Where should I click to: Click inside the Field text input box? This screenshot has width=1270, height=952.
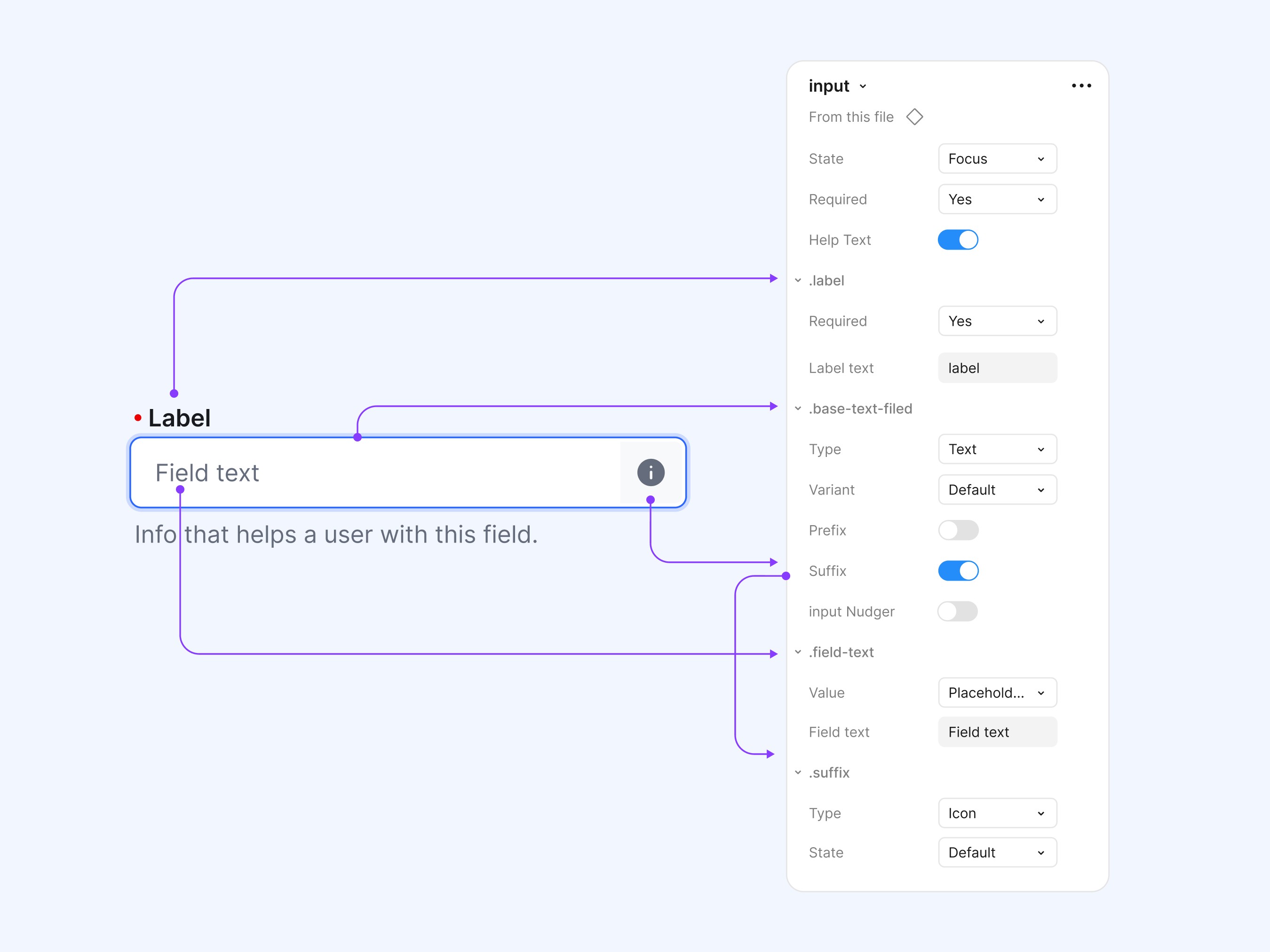point(373,473)
